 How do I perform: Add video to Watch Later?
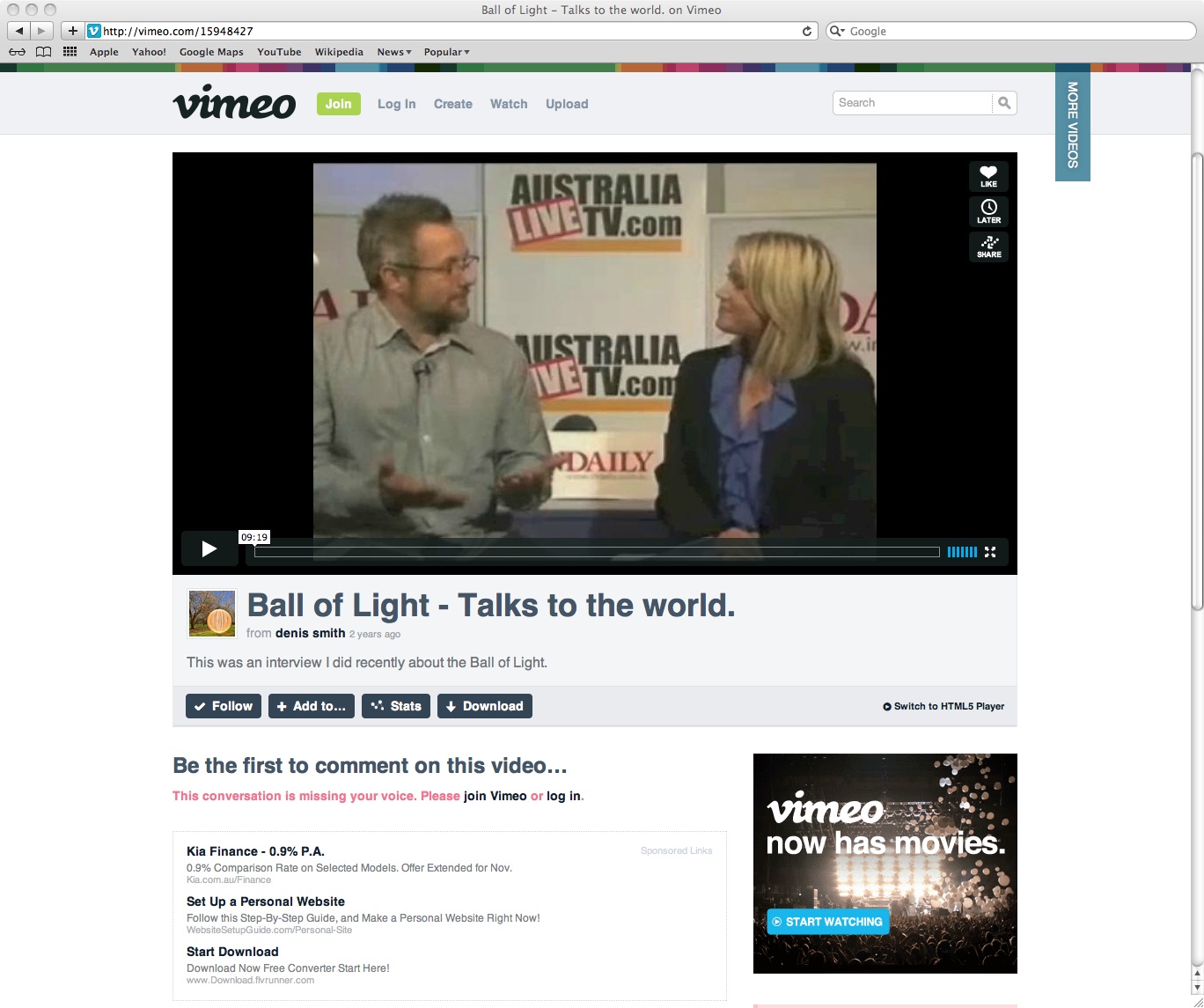[988, 211]
